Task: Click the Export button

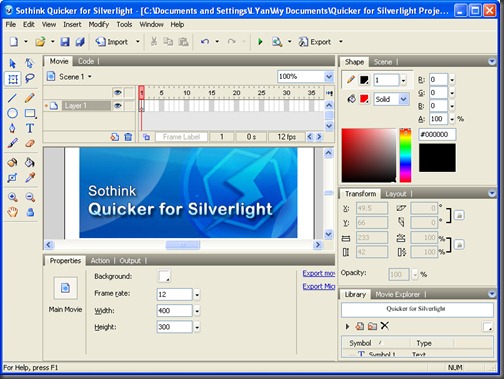Action: click(315, 42)
